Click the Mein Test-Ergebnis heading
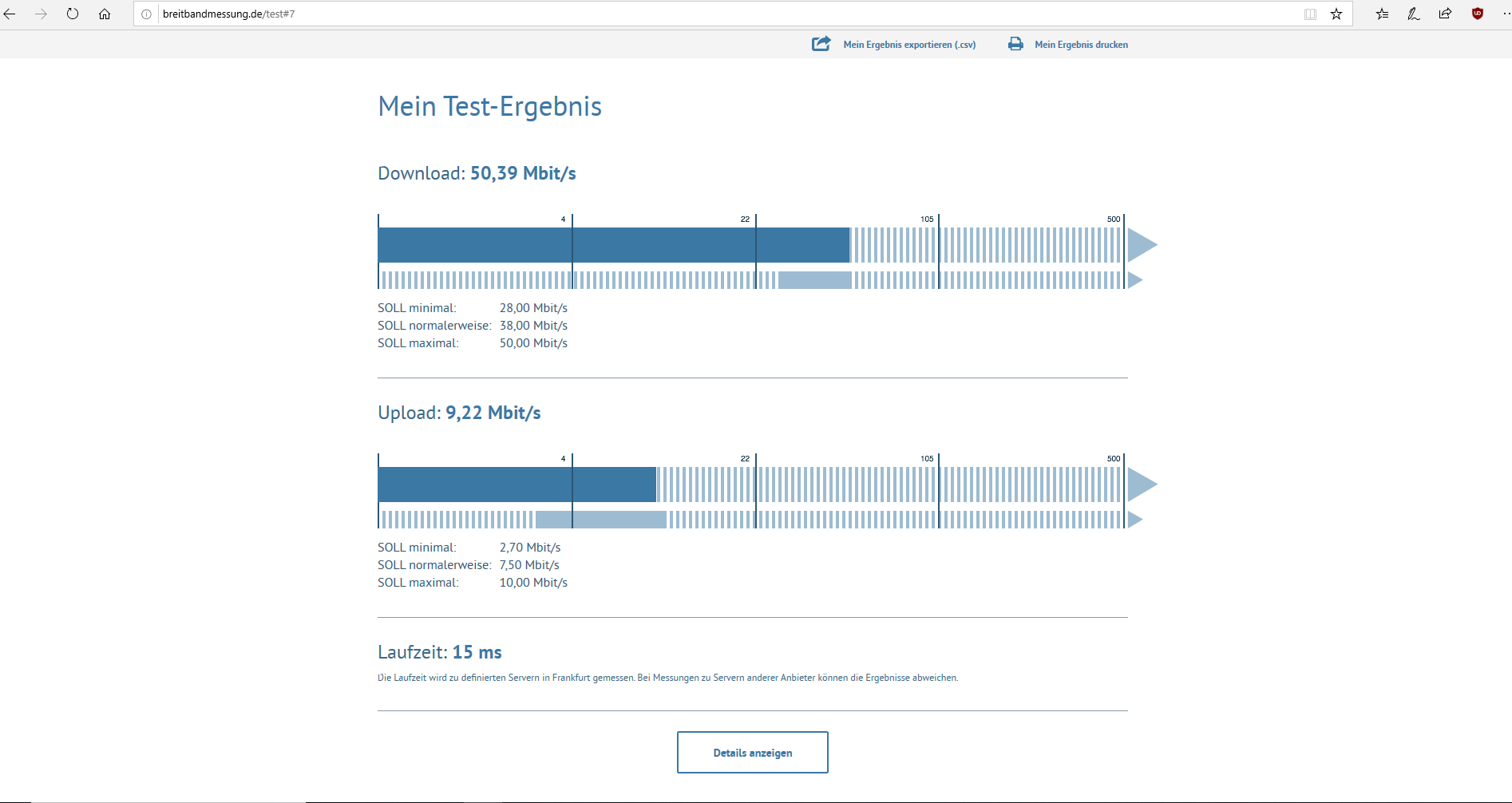The image size is (1512, 803). click(489, 106)
